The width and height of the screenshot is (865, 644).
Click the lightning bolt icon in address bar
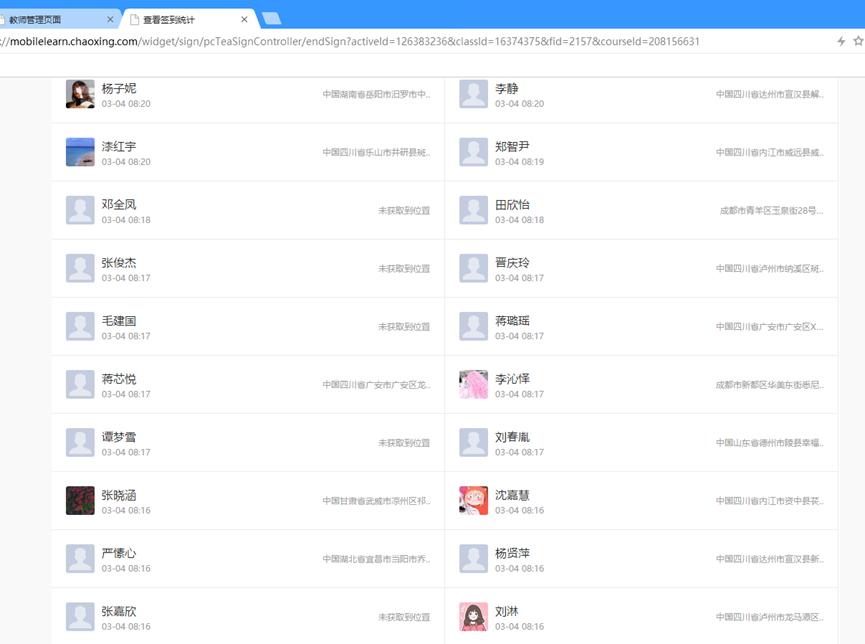click(842, 41)
